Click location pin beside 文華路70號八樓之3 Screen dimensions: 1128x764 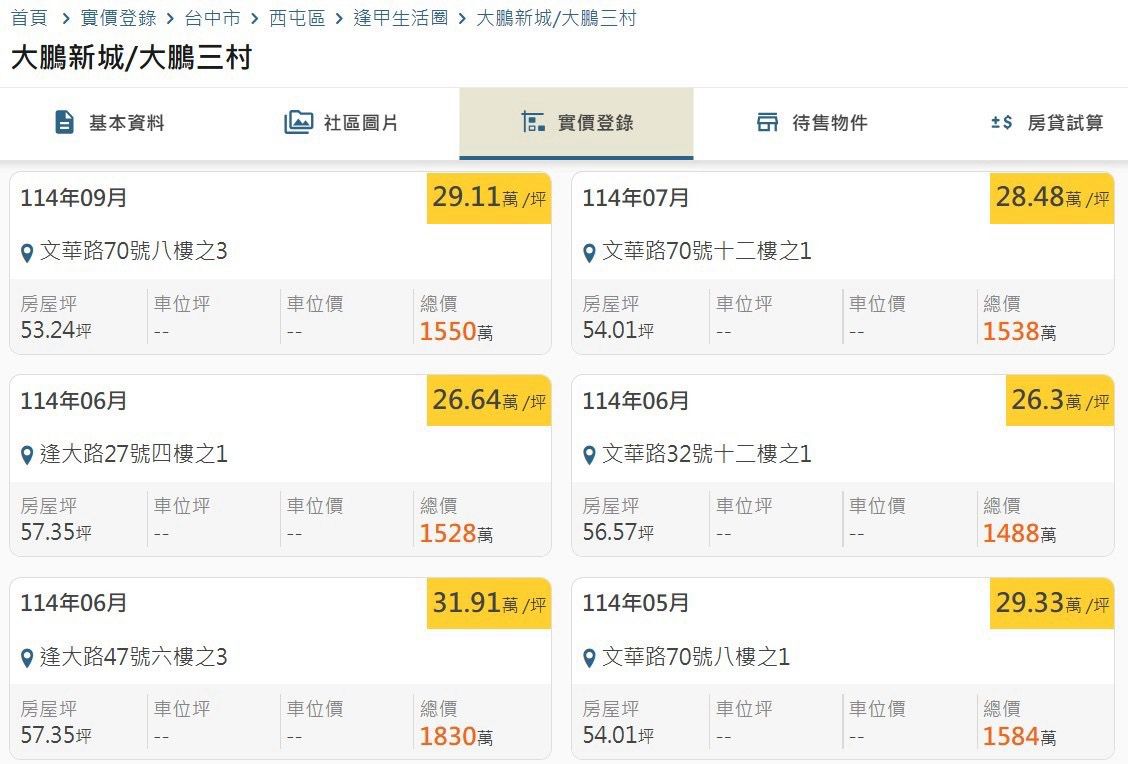[27, 252]
